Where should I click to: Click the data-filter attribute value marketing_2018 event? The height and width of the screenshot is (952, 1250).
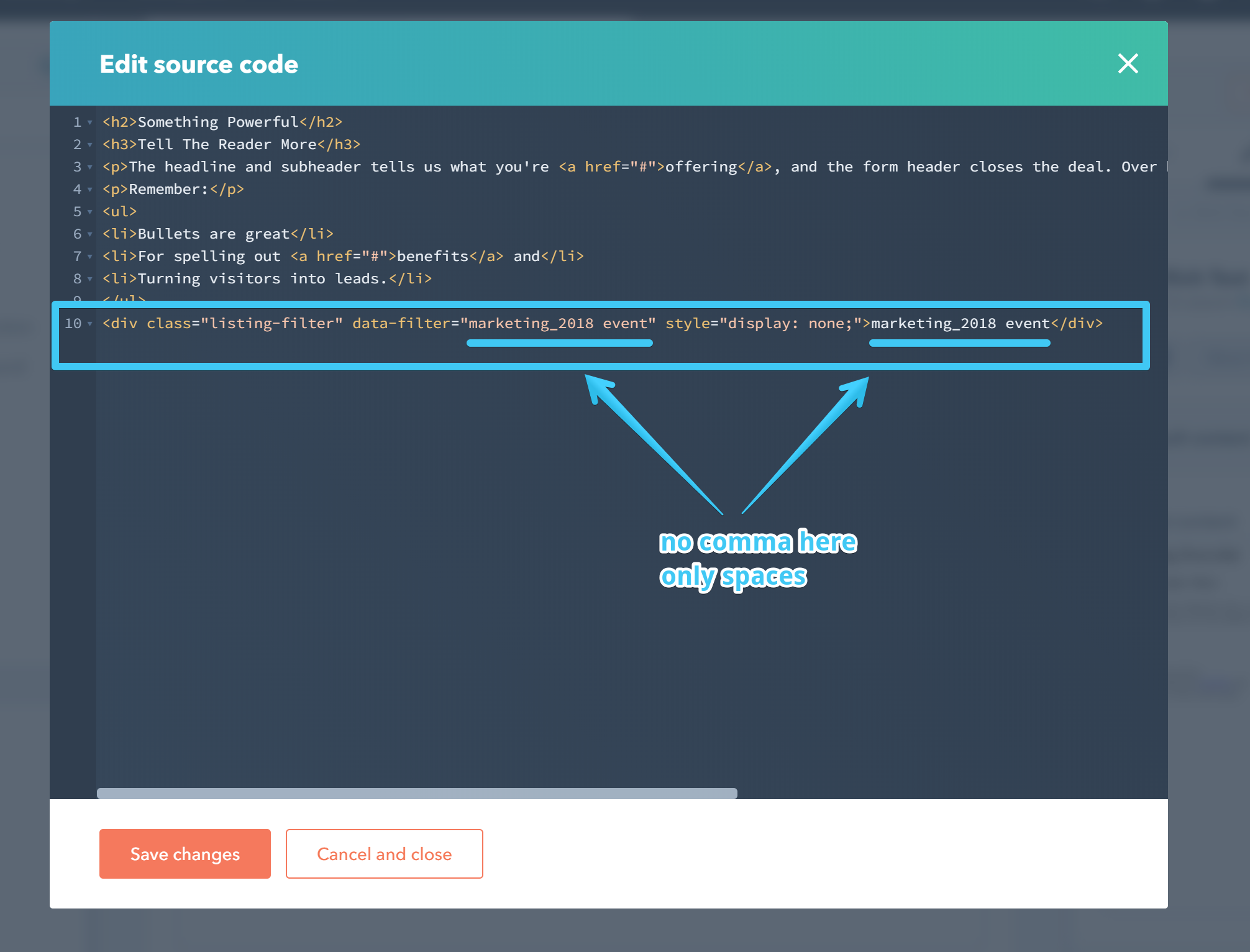pos(557,323)
